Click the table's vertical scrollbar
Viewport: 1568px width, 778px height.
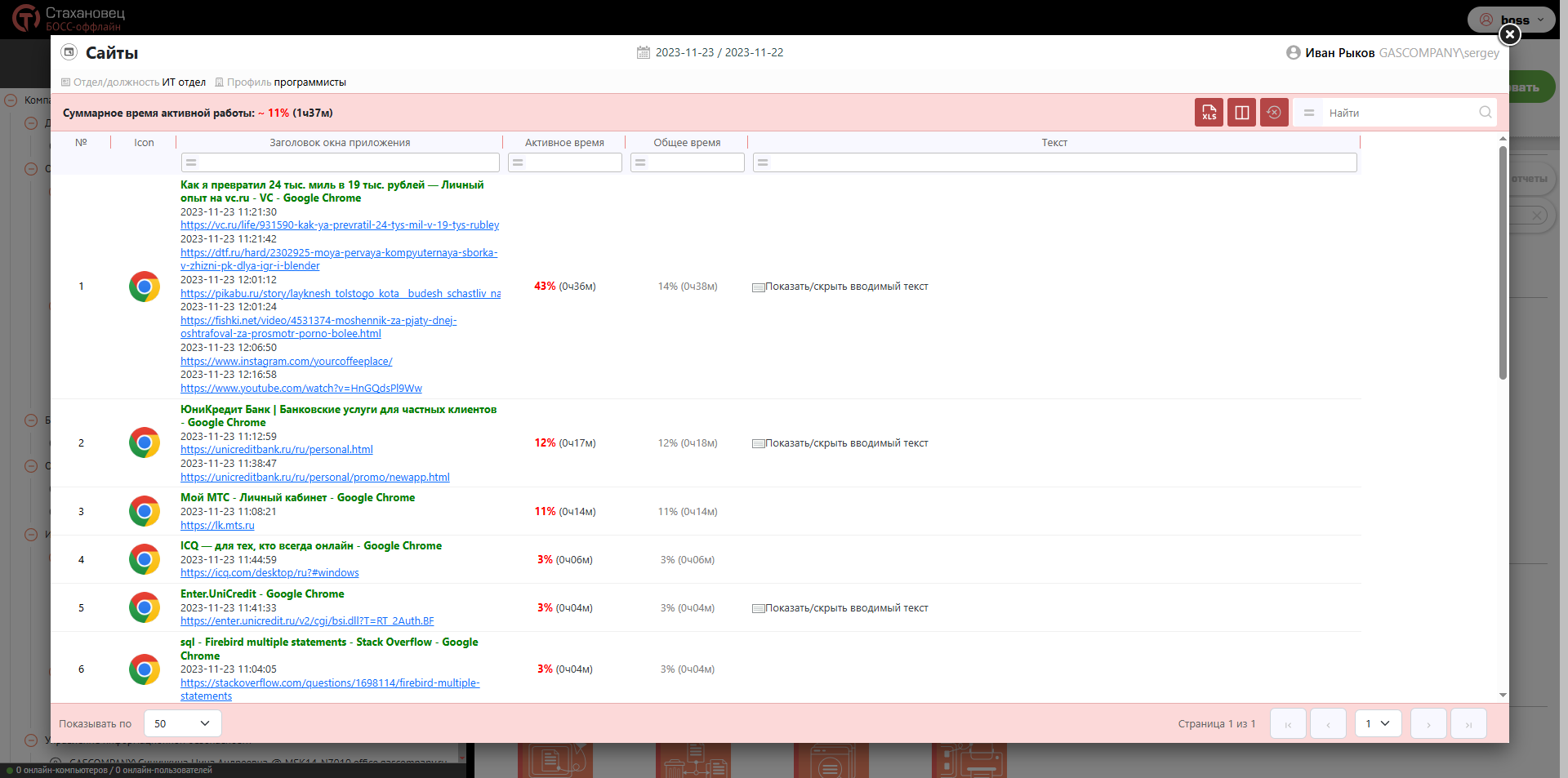(x=1503, y=261)
